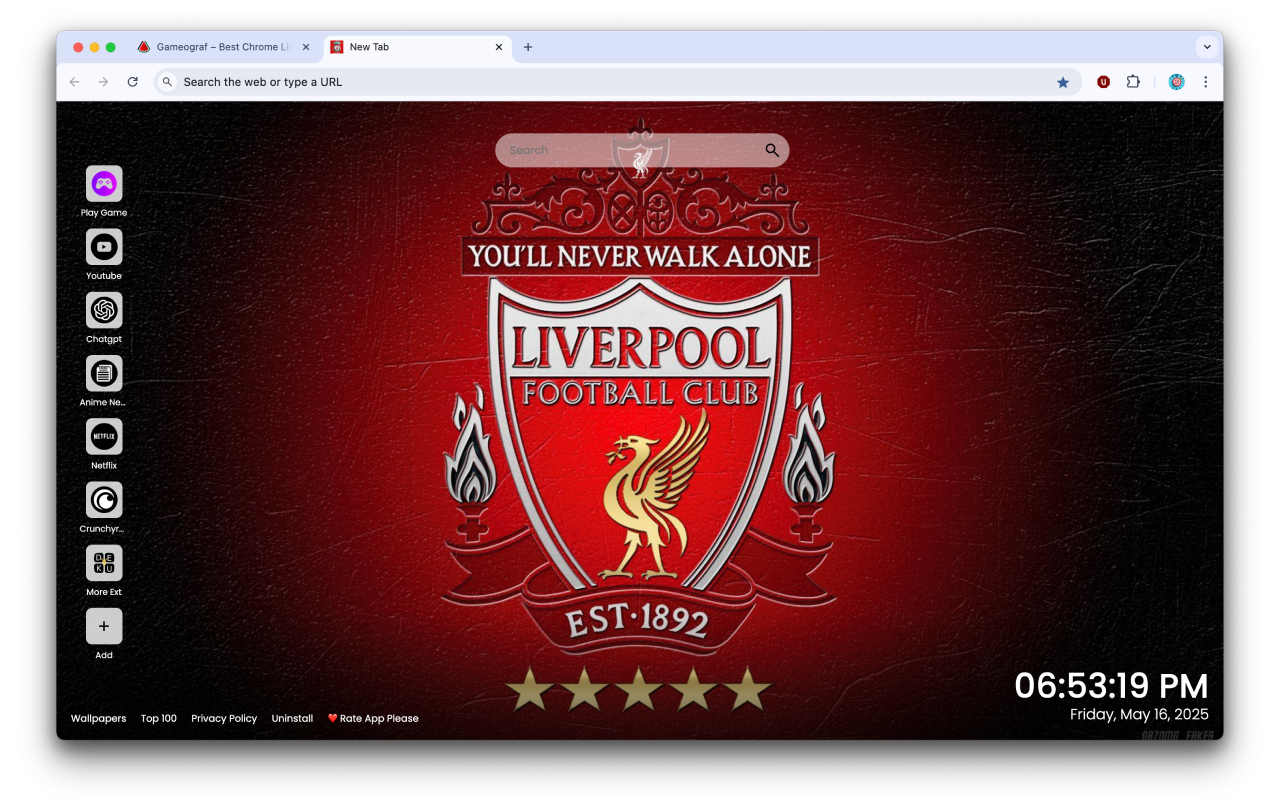Open the Privacy Policy link
1280x800 pixels.
(x=224, y=718)
